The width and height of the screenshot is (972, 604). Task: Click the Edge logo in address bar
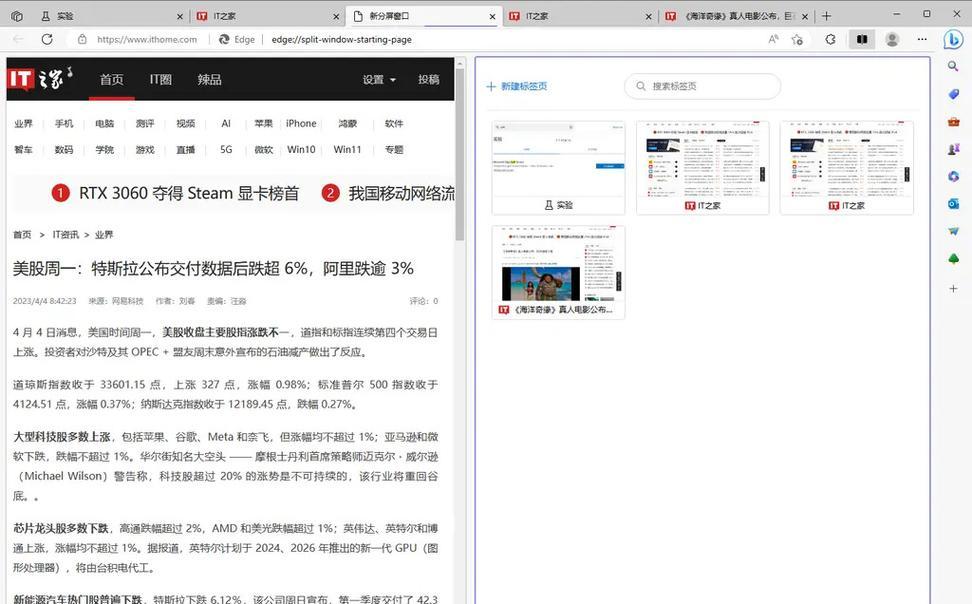click(x=224, y=39)
